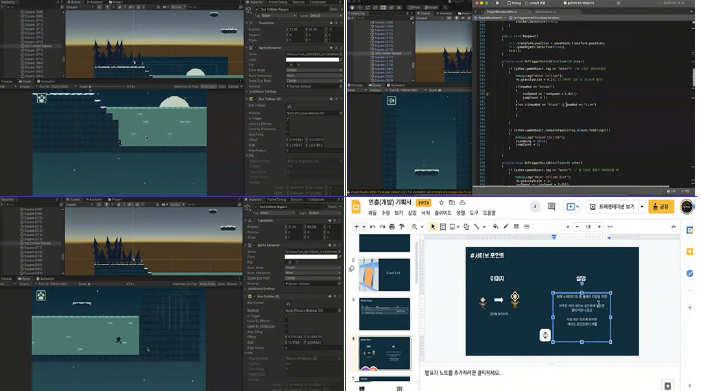
Task: Click the Color swatch in the top-left Sprite Renderer
Action: [x=312, y=59]
